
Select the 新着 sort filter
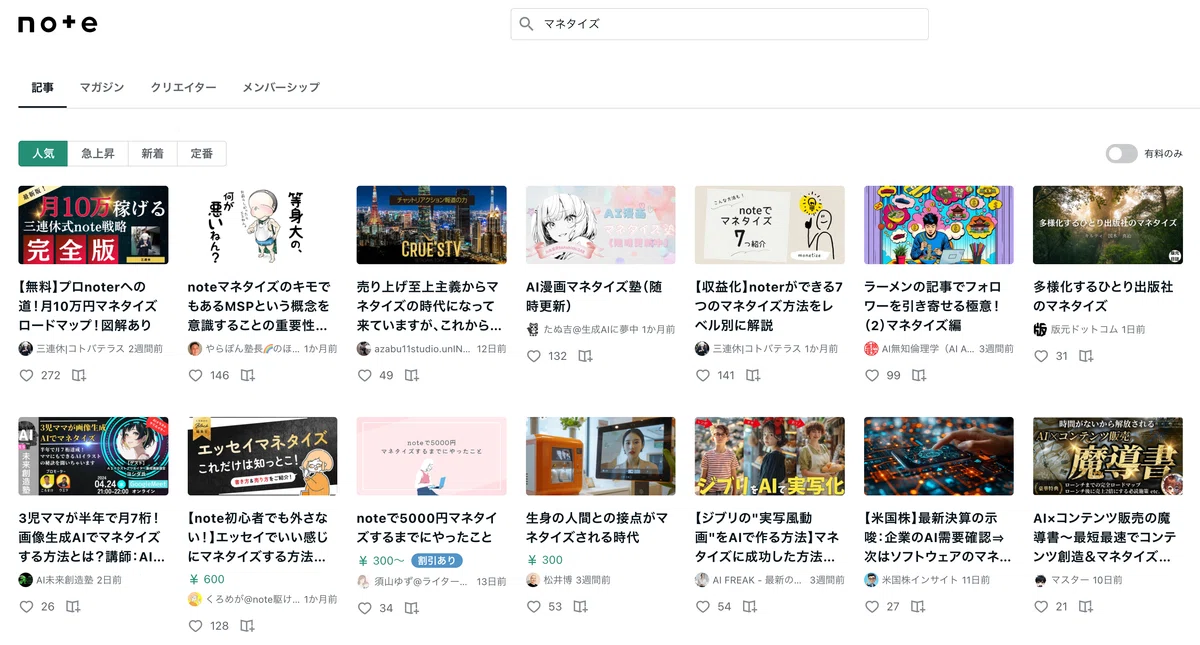pyautogui.click(x=152, y=153)
